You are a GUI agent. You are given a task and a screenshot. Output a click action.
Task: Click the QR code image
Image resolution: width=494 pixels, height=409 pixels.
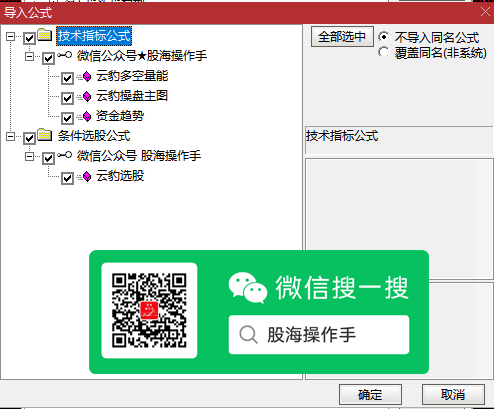point(149,310)
